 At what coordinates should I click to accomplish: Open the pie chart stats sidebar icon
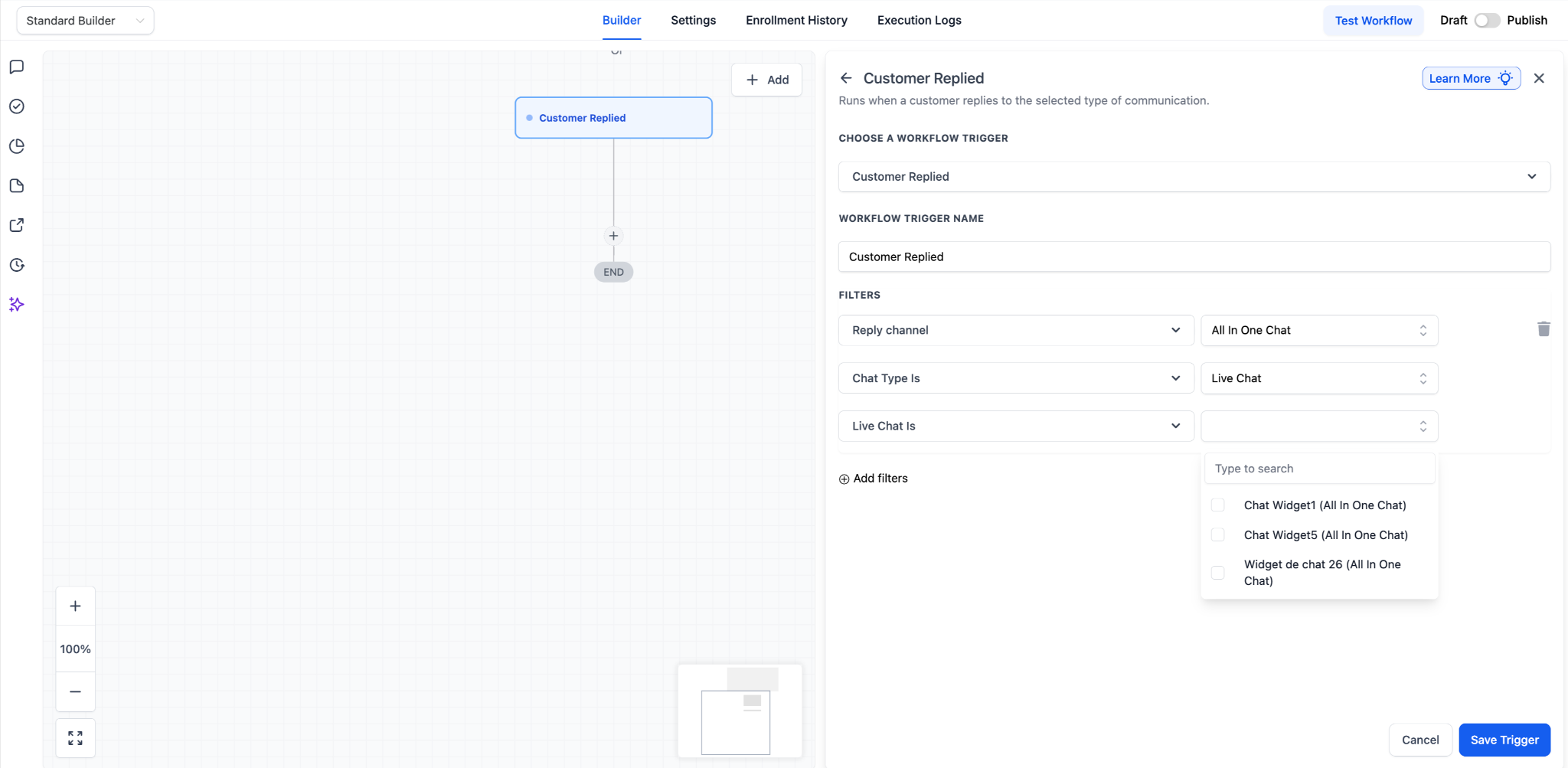[17, 146]
